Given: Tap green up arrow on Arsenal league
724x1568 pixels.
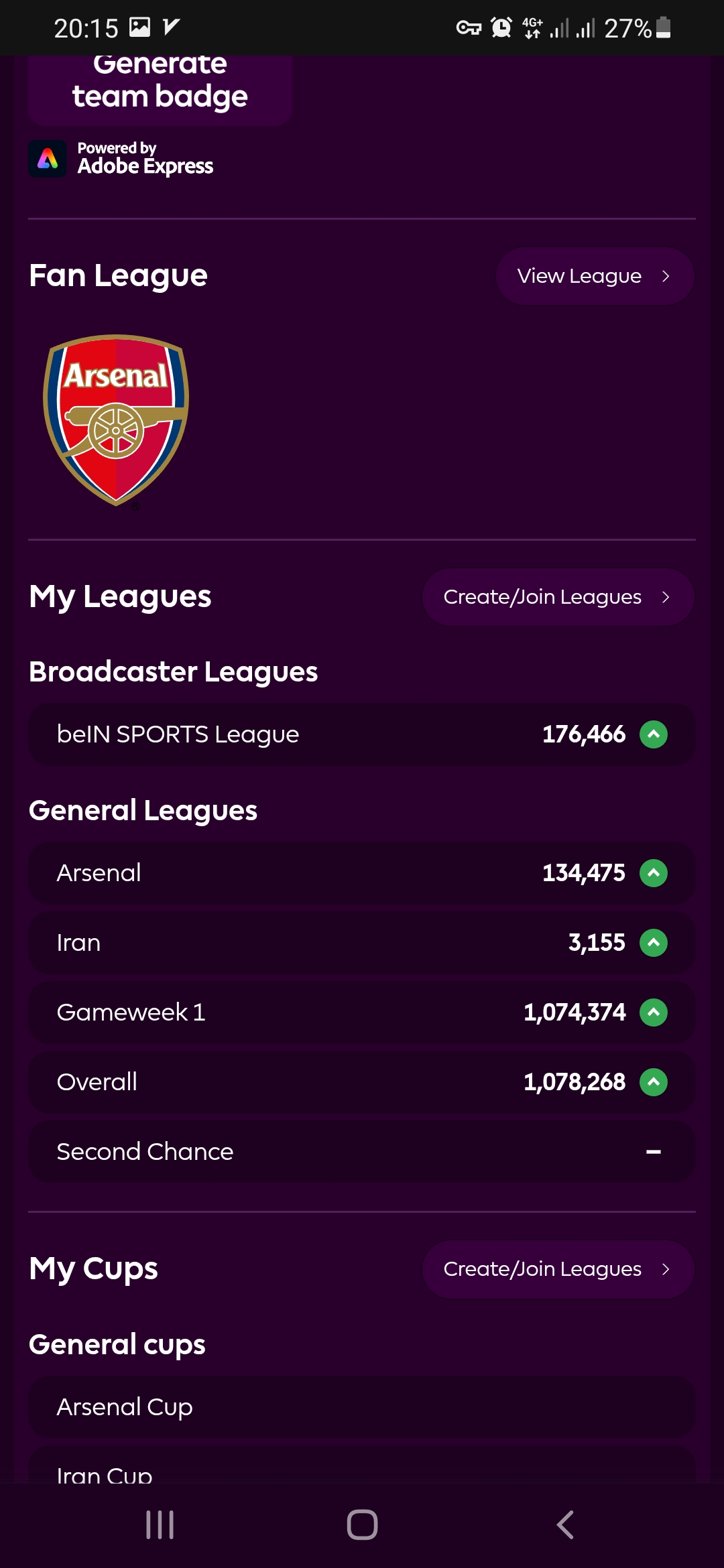Looking at the screenshot, I should point(654,873).
